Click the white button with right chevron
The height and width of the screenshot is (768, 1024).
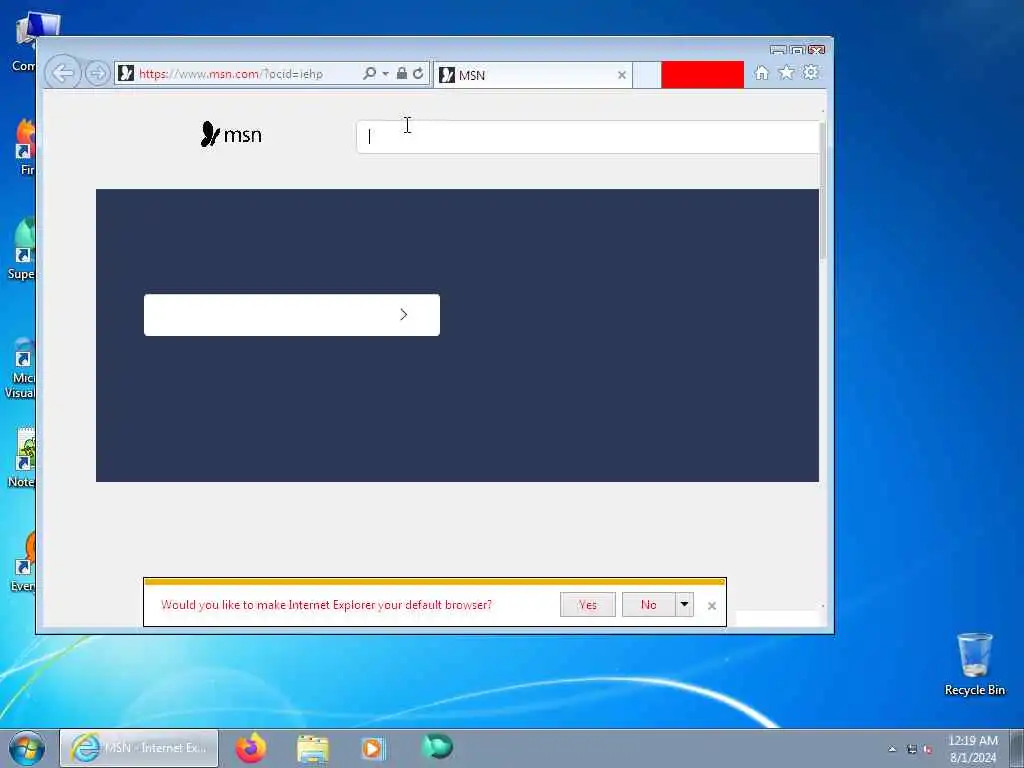coord(291,315)
